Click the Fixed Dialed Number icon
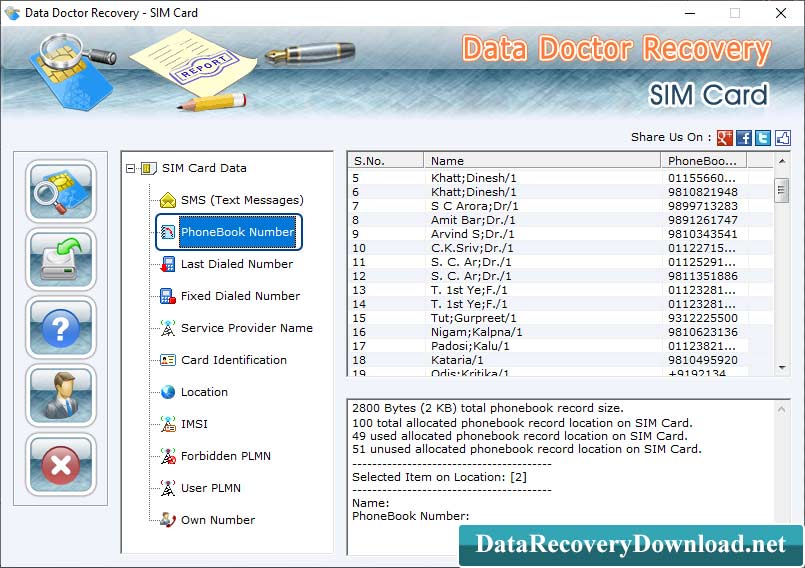 point(168,296)
